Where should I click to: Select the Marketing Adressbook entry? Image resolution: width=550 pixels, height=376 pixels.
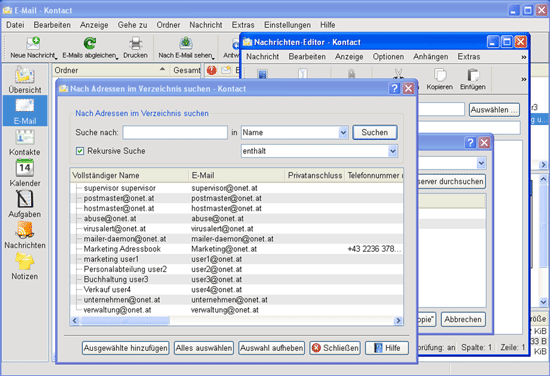(x=236, y=249)
